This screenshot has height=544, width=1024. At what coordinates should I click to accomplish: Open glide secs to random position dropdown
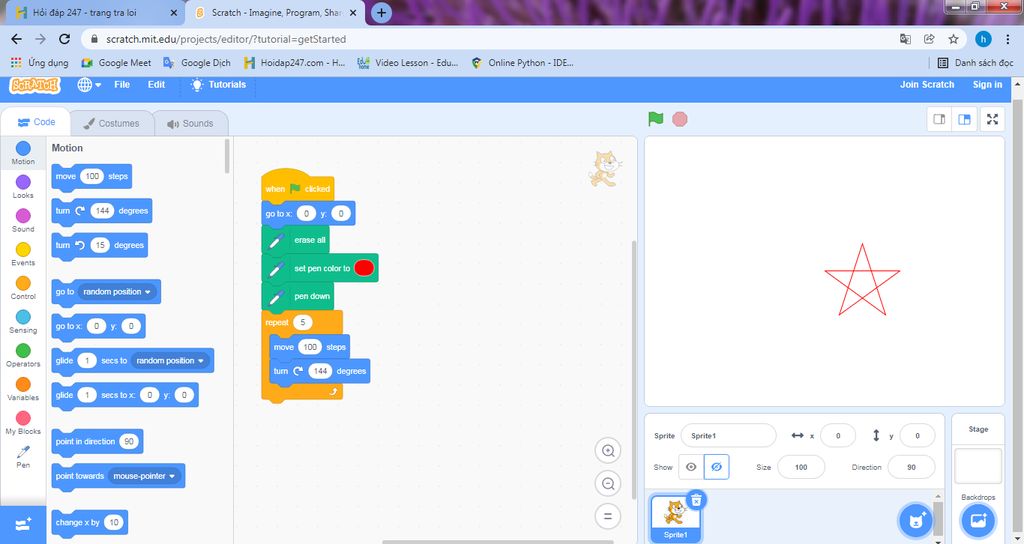tap(170, 360)
